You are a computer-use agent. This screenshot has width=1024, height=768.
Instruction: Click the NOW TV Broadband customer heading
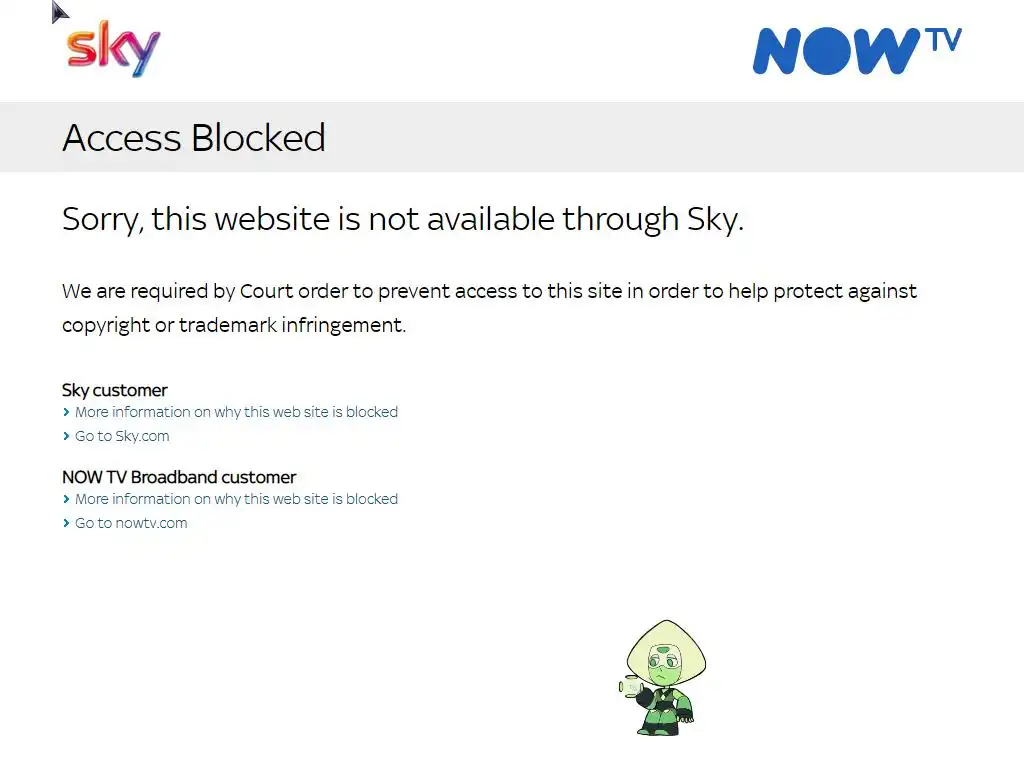tap(179, 477)
